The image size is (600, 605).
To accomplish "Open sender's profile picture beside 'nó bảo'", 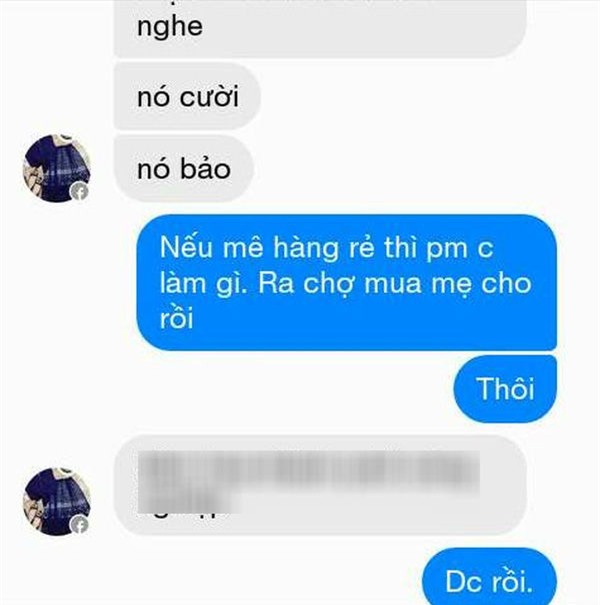I will tap(56, 168).
